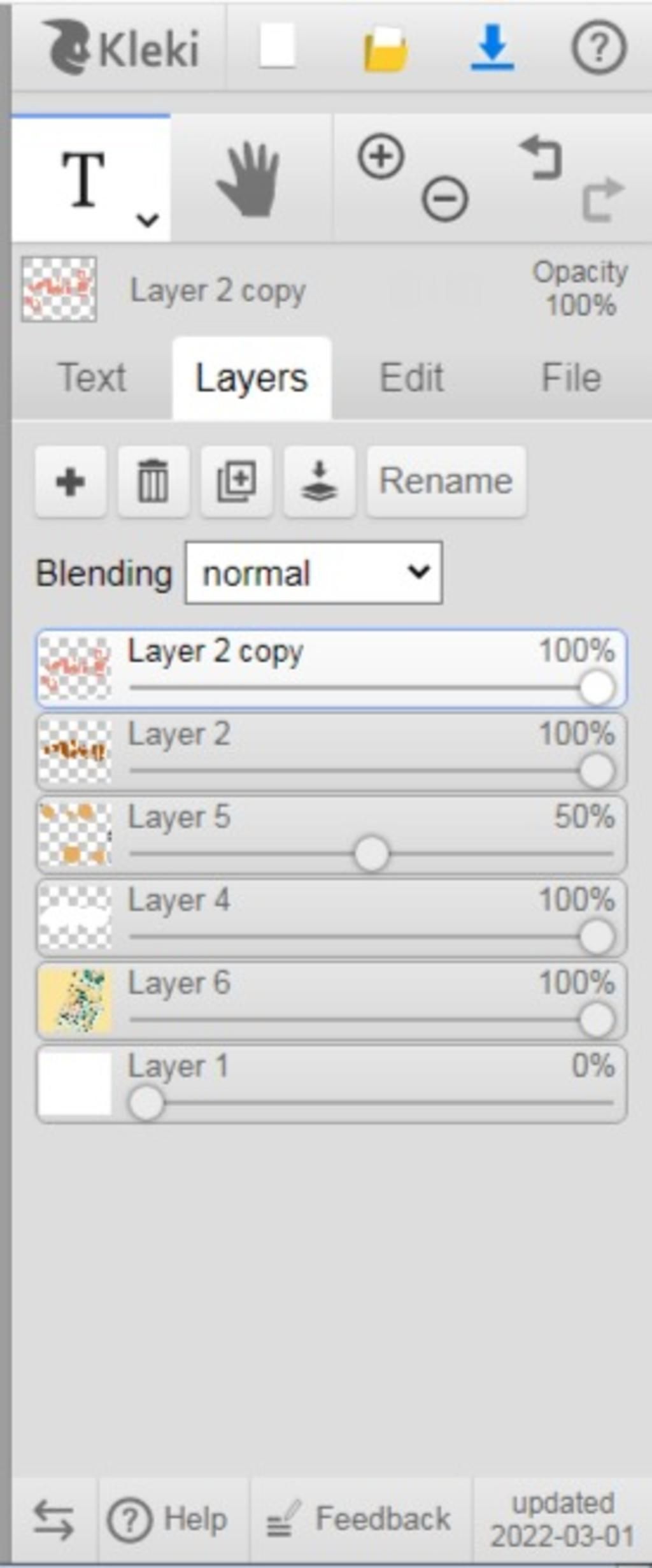Flip the panel side with swap arrows

click(x=53, y=1520)
